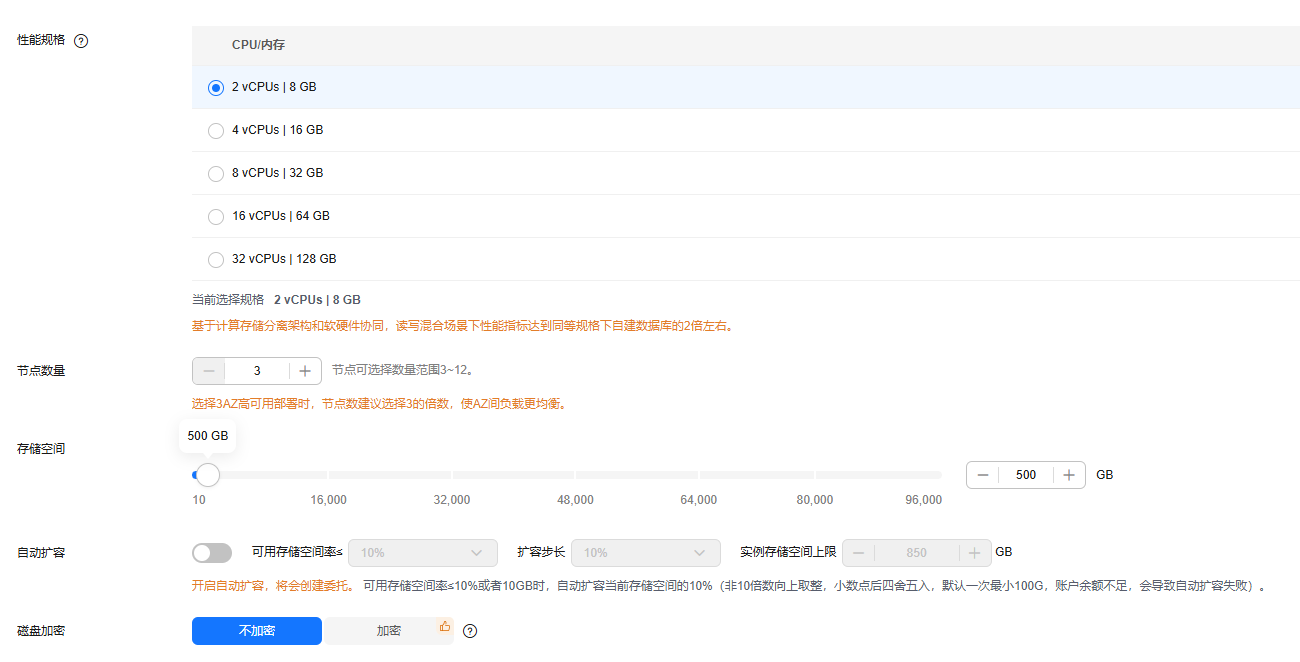This screenshot has height=662, width=1300.
Task: Click the slider label 96,000
Action: 923,500
